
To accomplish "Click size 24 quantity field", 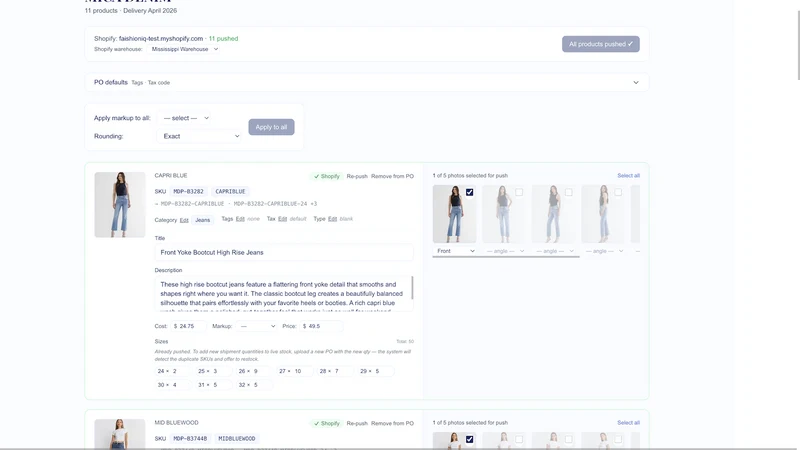I will [172, 371].
